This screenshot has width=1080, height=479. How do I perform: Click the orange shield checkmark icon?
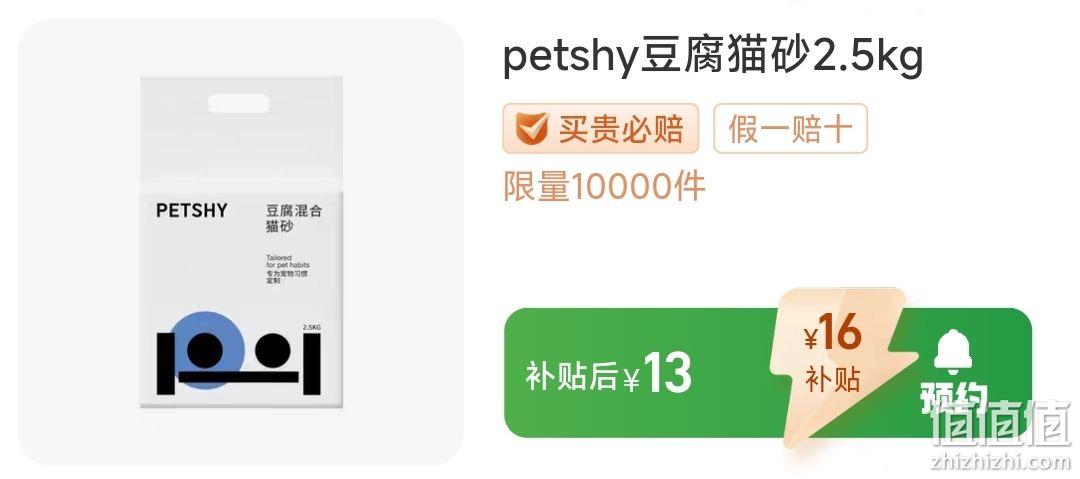pyautogui.click(x=532, y=128)
